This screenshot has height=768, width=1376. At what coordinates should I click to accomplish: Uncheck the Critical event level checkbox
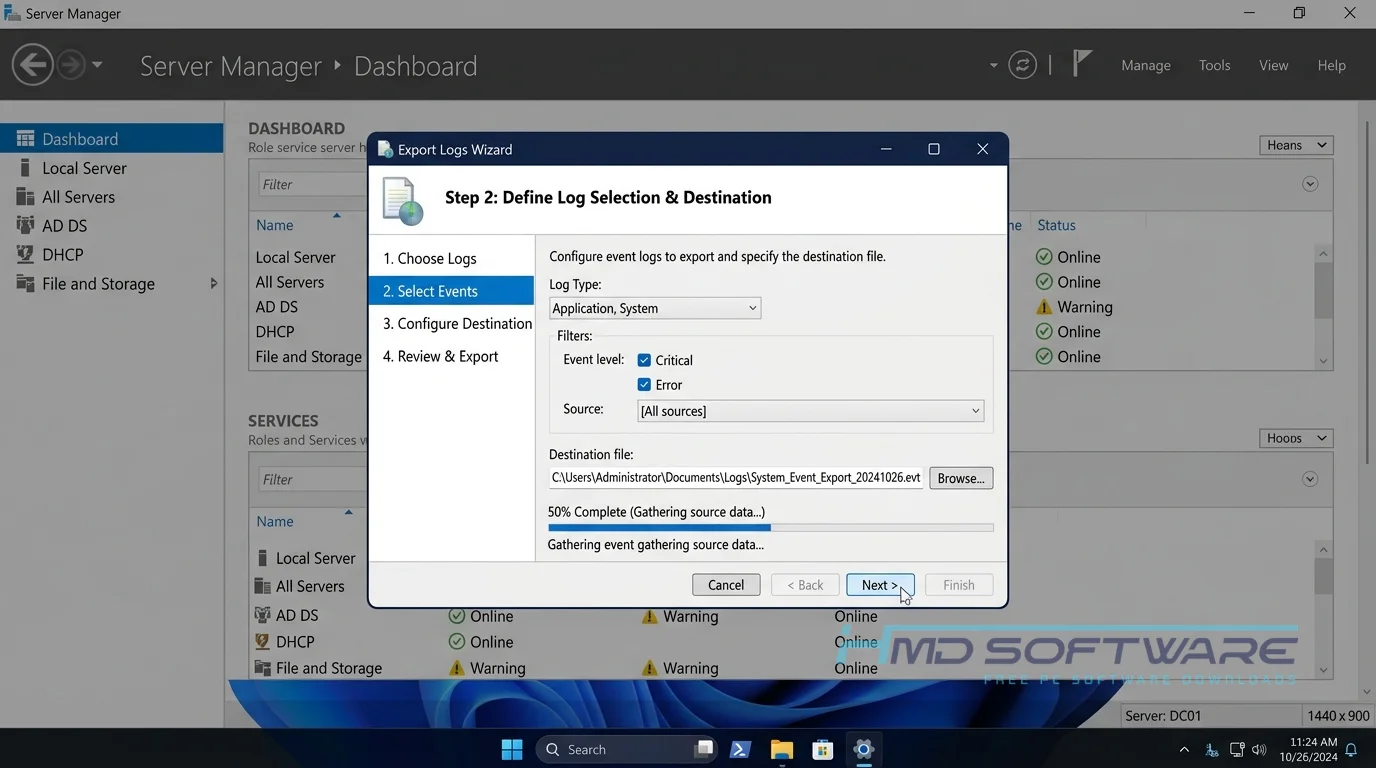(x=644, y=360)
